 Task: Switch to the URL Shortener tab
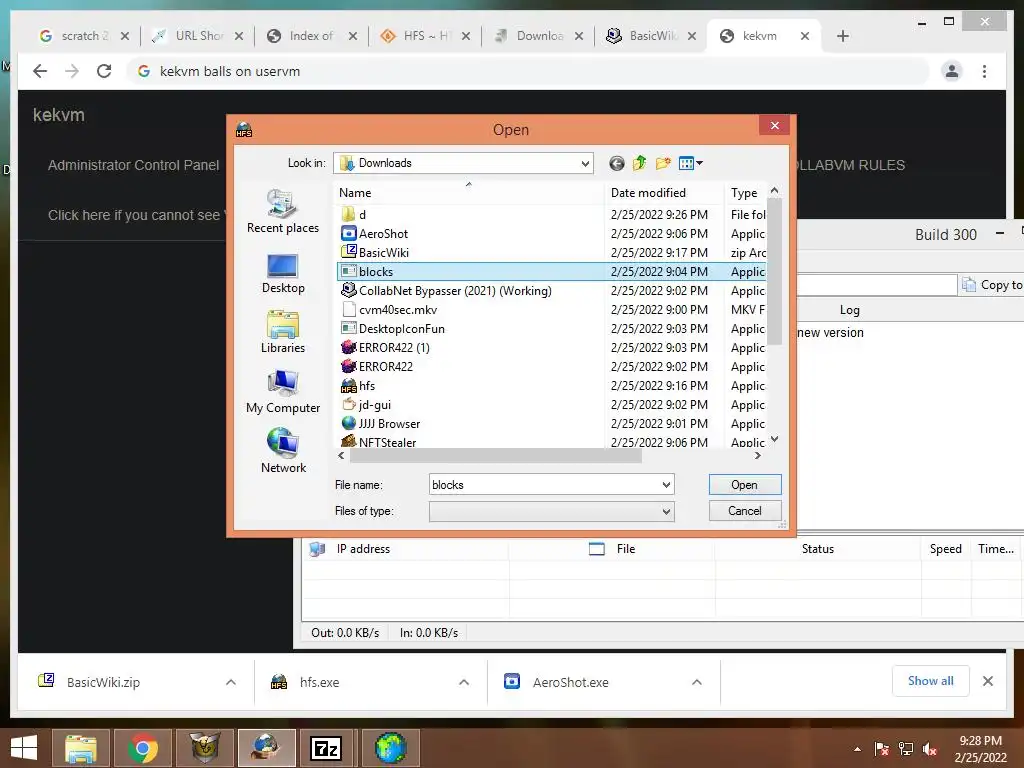point(197,36)
